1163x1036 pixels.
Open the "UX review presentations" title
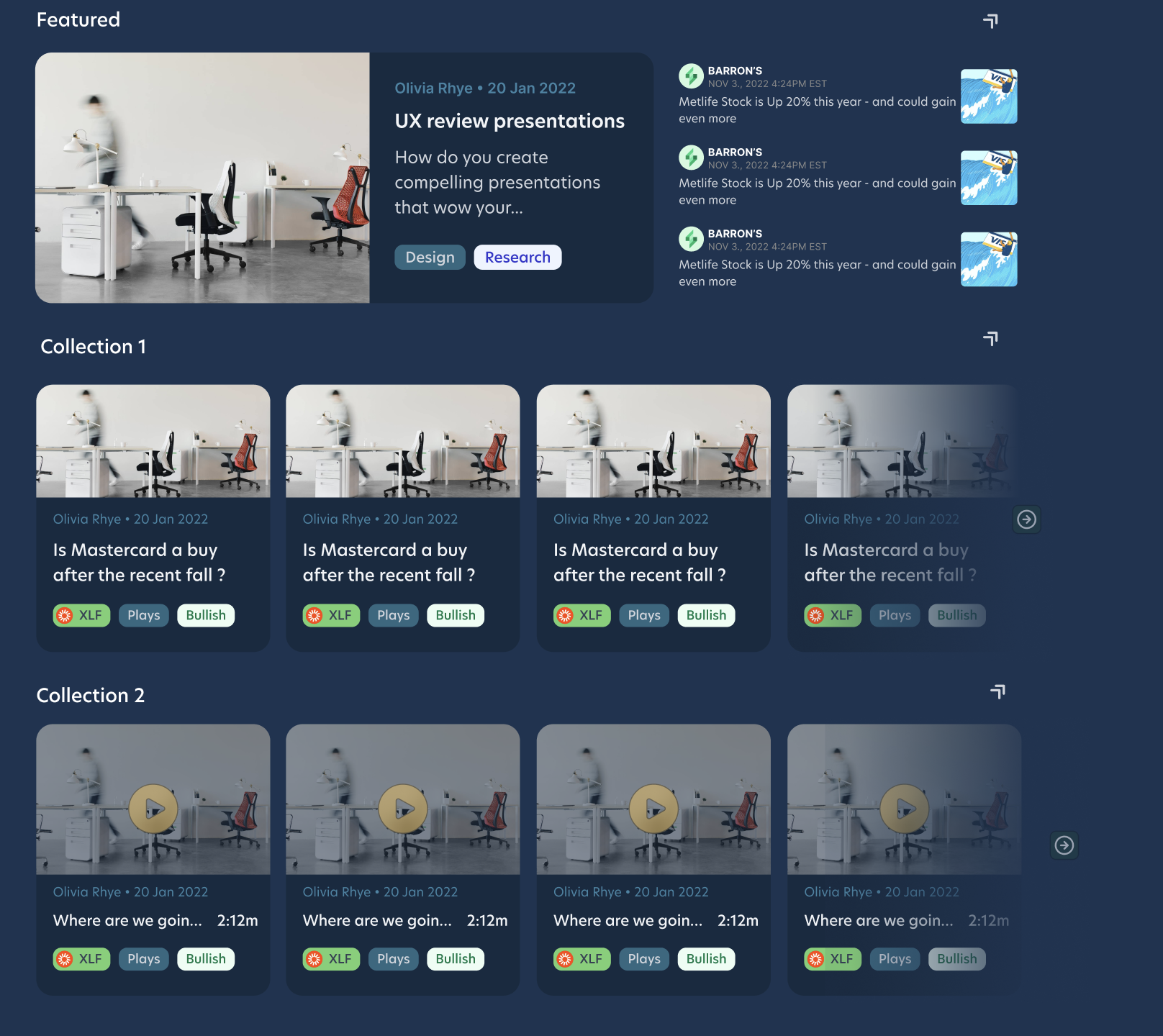pos(510,121)
